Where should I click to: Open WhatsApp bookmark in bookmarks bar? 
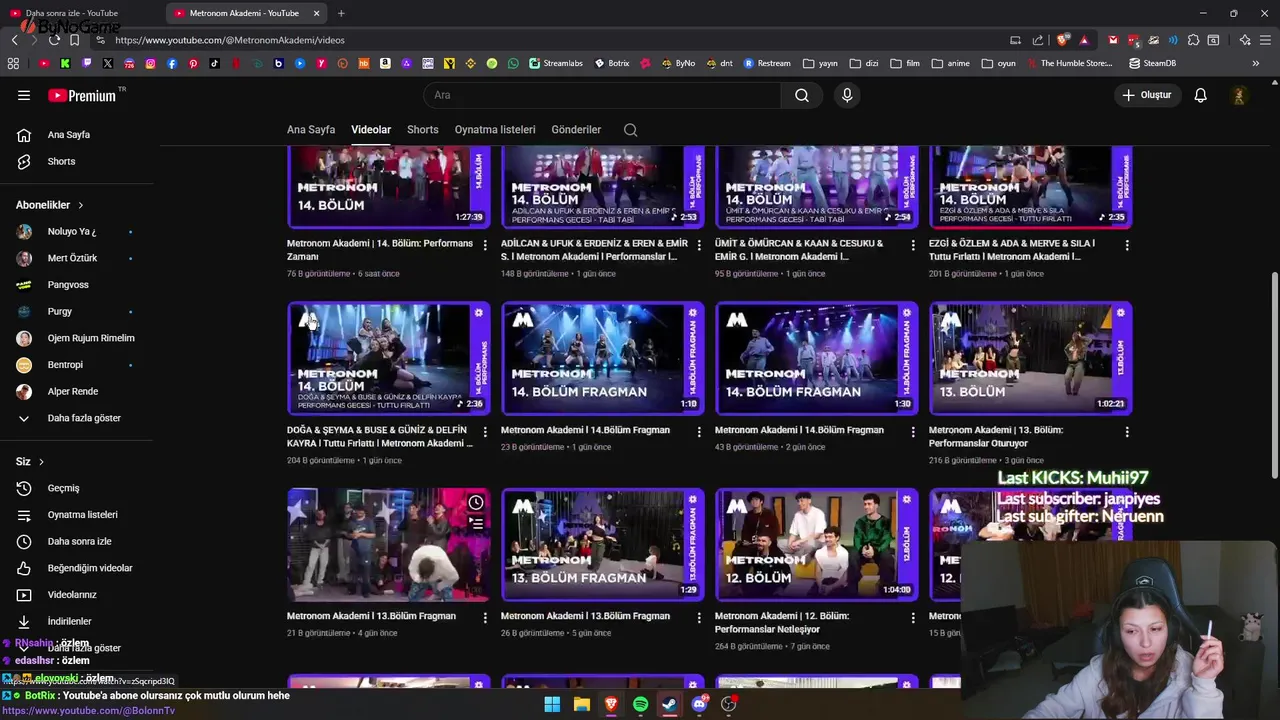[x=513, y=63]
